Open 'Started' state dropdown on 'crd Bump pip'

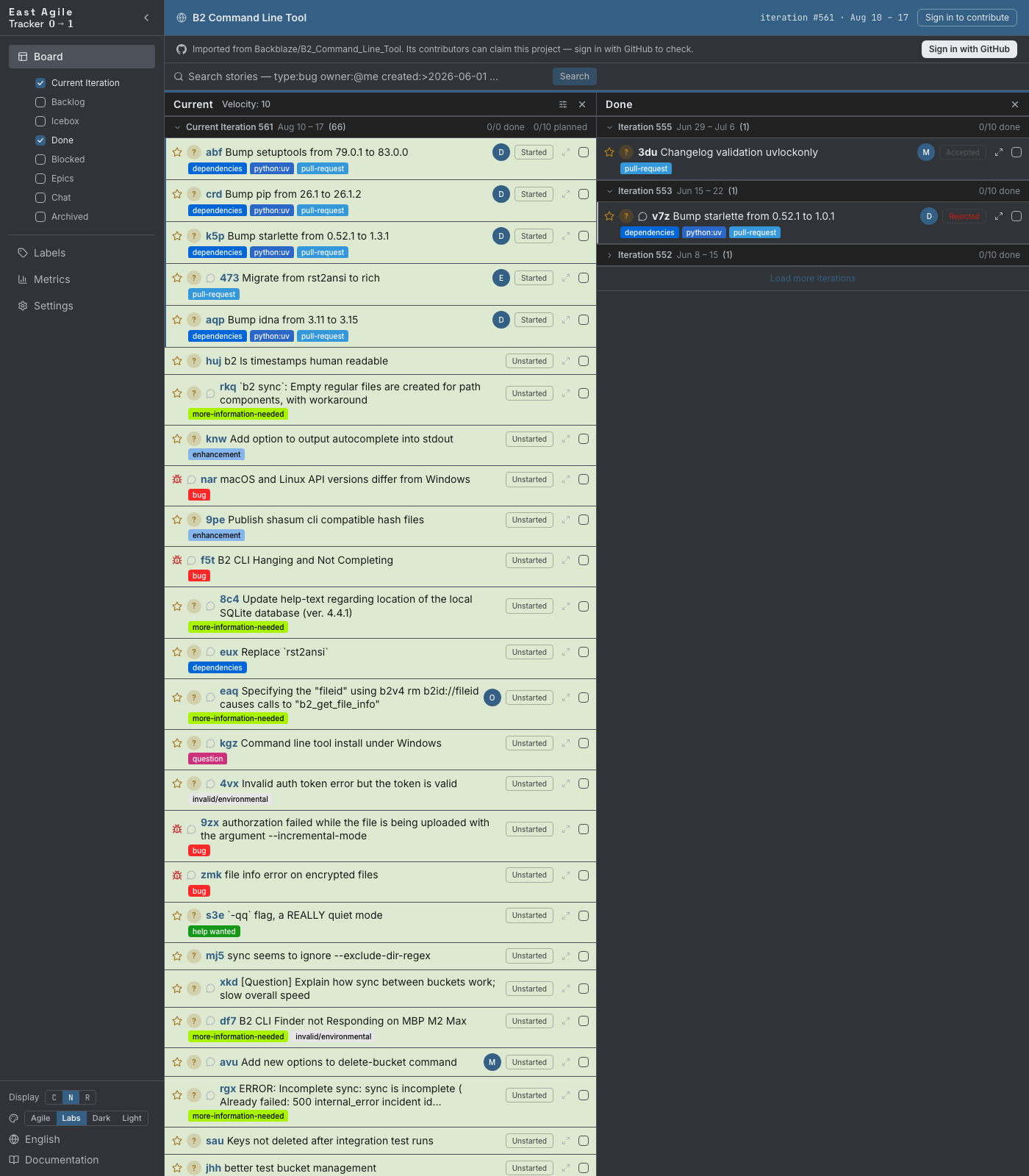click(x=534, y=194)
